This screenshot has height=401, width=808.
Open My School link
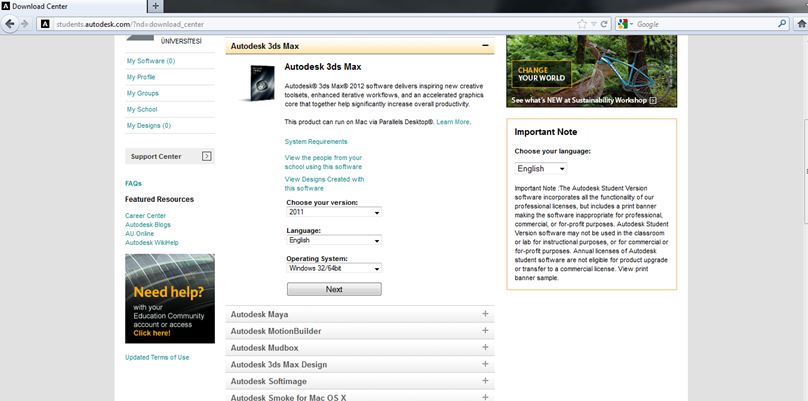pyautogui.click(x=142, y=109)
